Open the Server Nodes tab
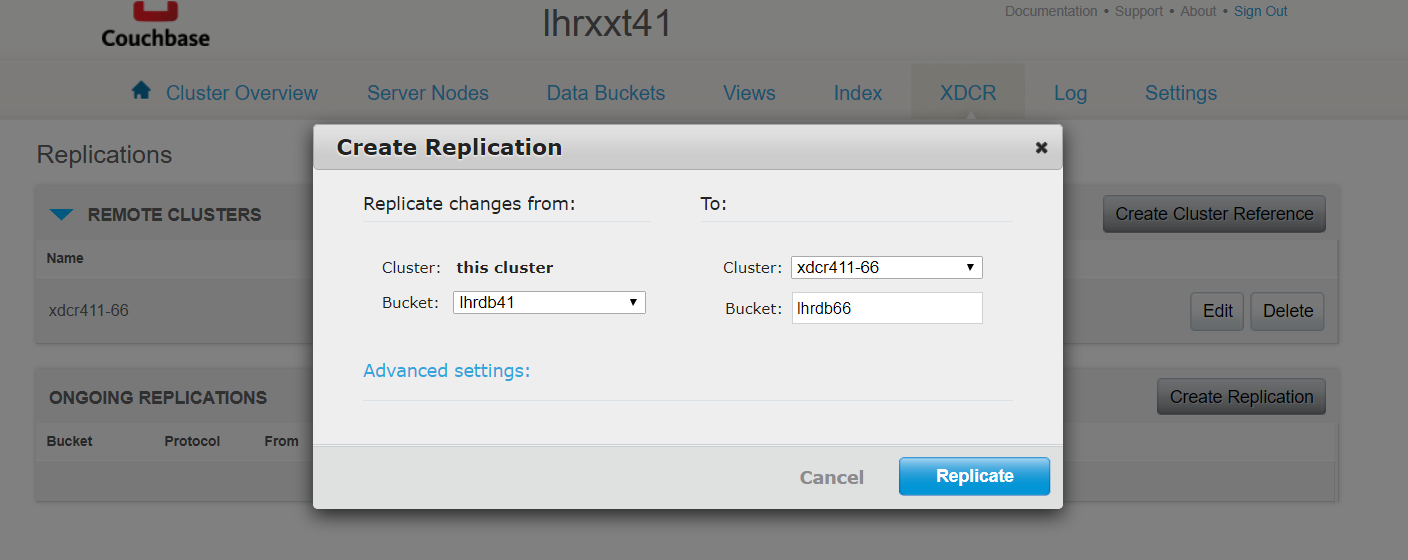 428,93
